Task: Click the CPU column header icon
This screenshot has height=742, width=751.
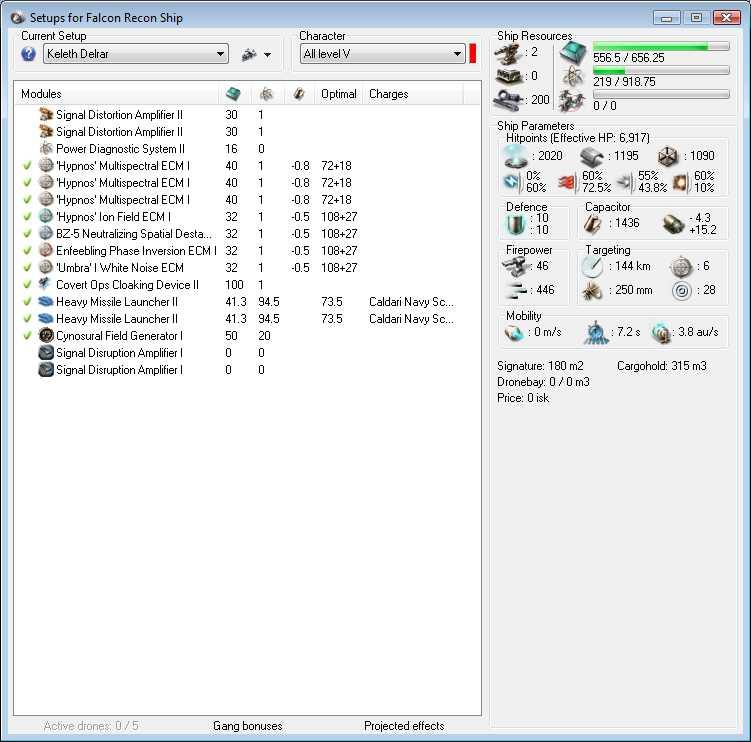Action: coord(233,94)
